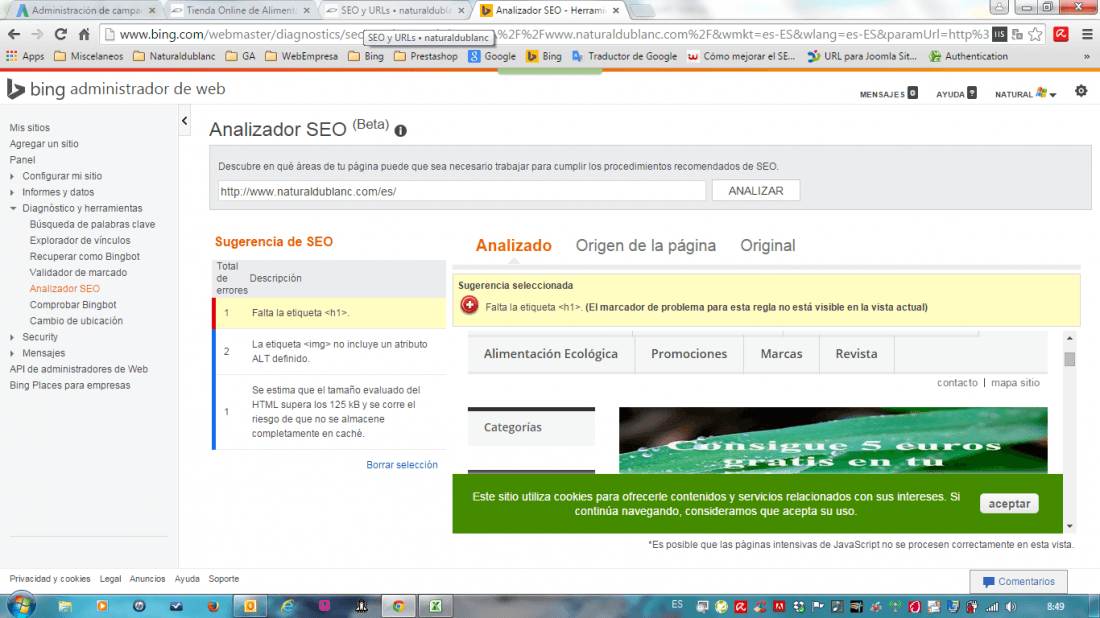
Task: Click the browser forward arrow
Action: point(37,34)
